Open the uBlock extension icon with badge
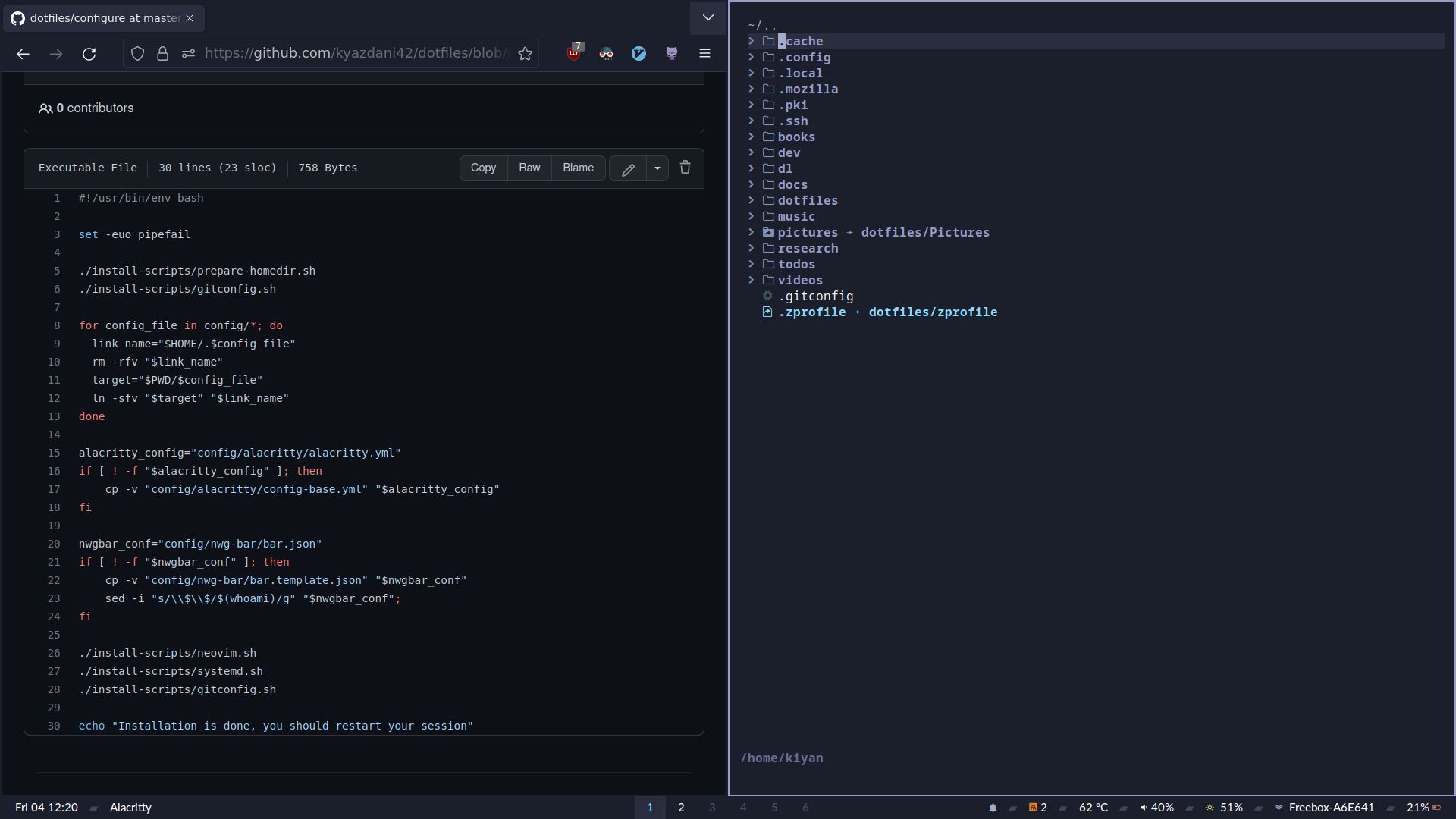The image size is (1456, 819). pos(574,53)
